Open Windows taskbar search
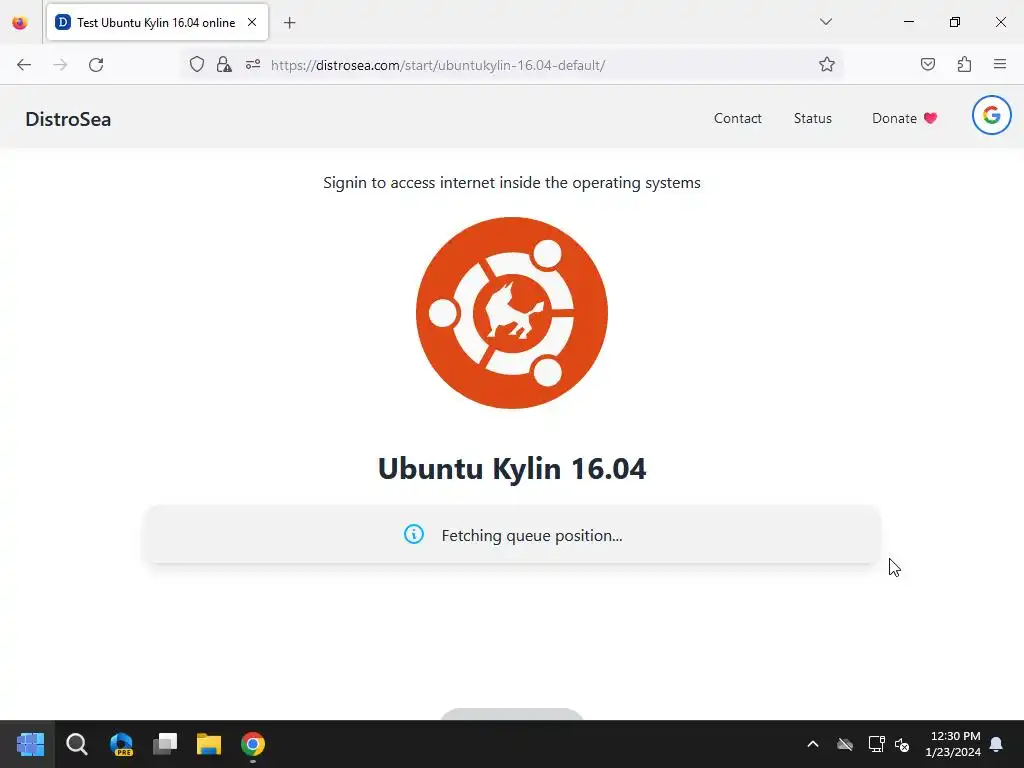Screen dimensions: 1024x768 (x=76, y=744)
